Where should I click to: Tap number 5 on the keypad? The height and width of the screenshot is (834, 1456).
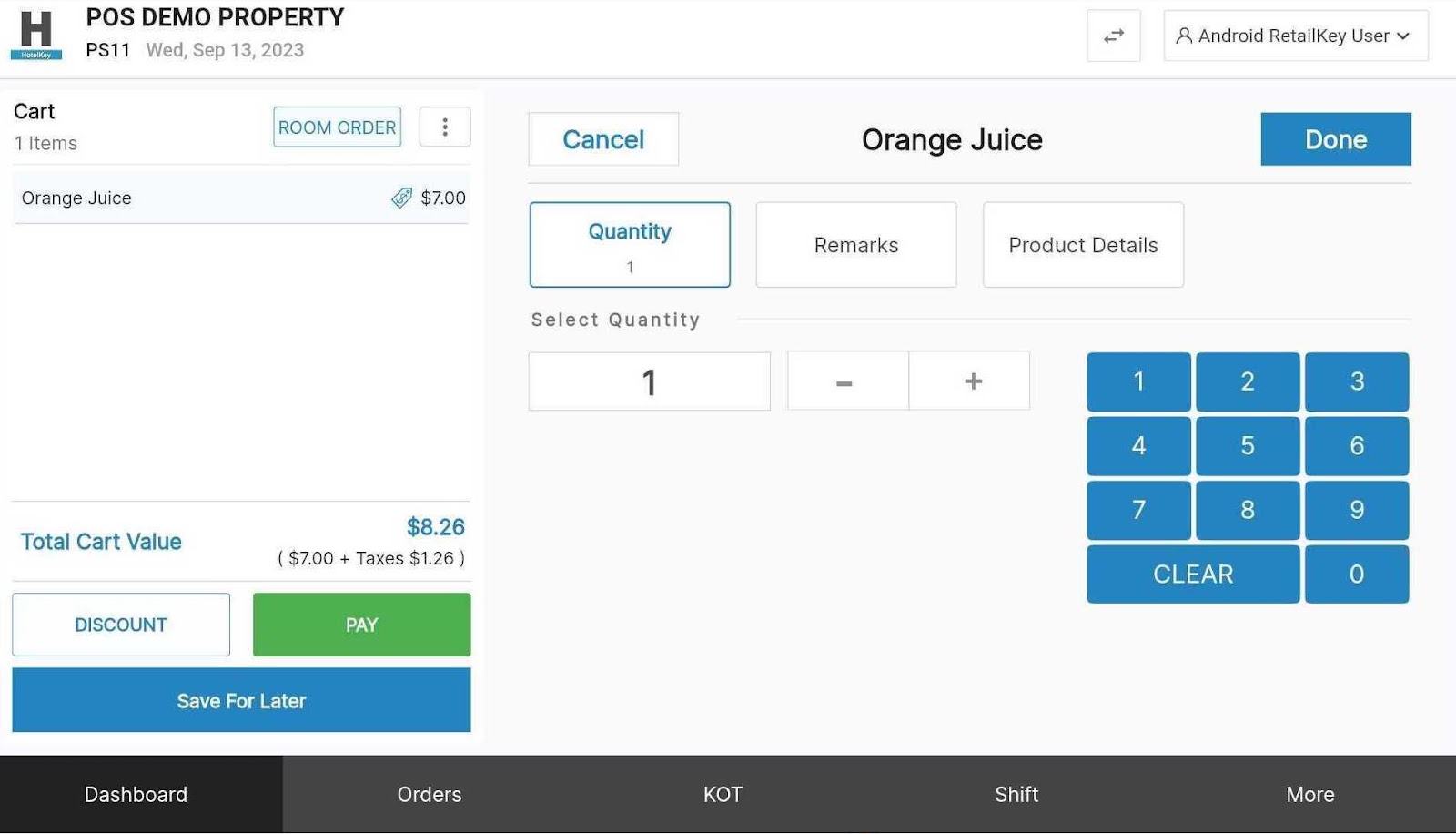click(x=1247, y=446)
